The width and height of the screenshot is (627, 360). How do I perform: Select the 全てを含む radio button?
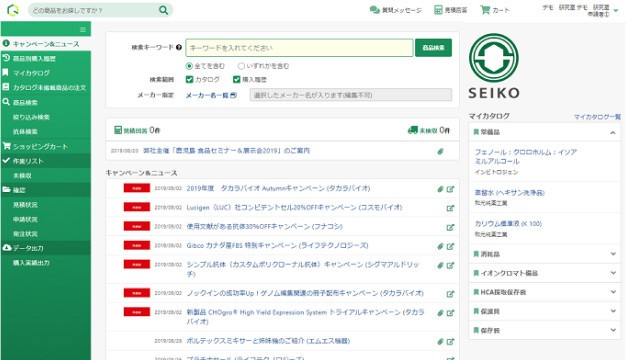(x=189, y=66)
